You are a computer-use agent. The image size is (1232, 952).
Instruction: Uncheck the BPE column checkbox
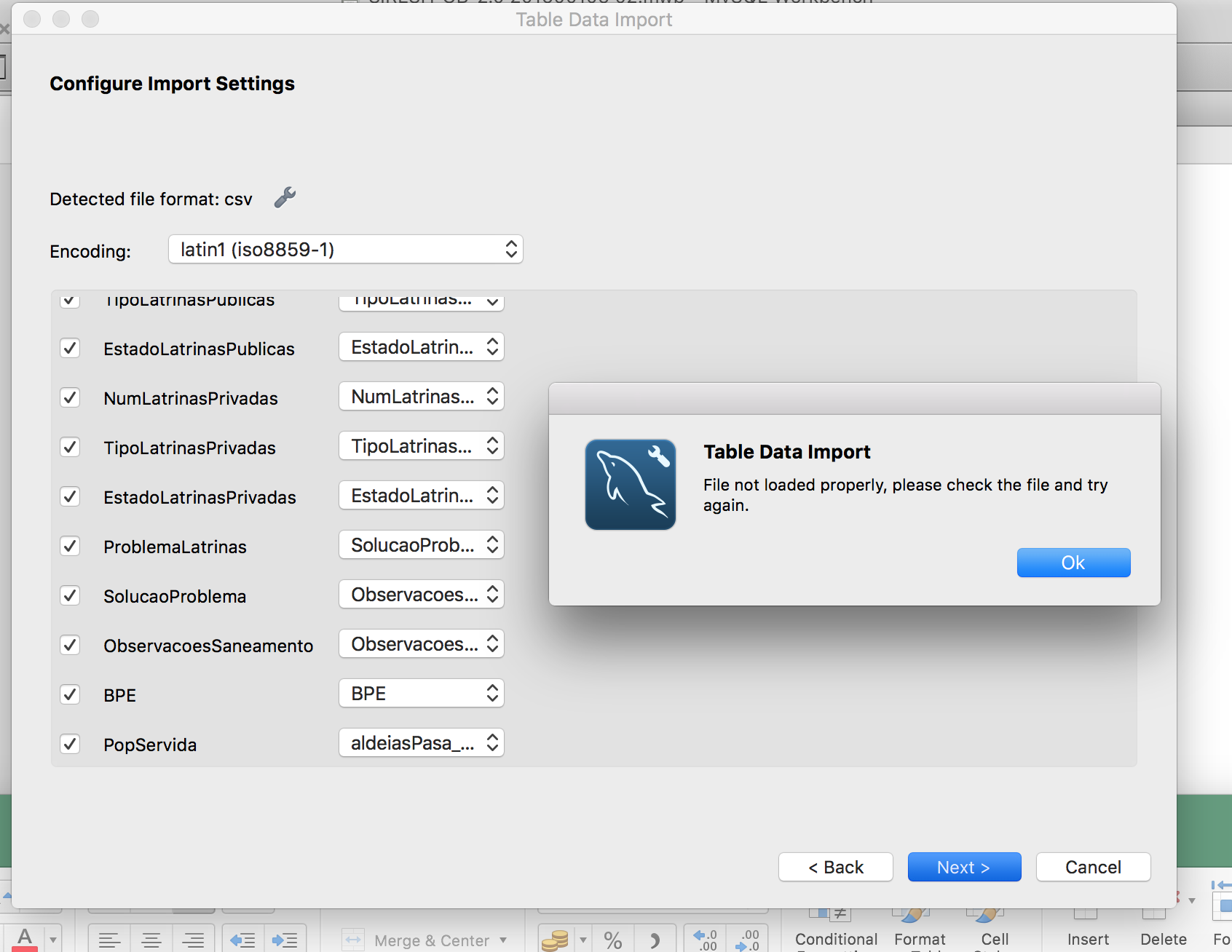pos(70,694)
